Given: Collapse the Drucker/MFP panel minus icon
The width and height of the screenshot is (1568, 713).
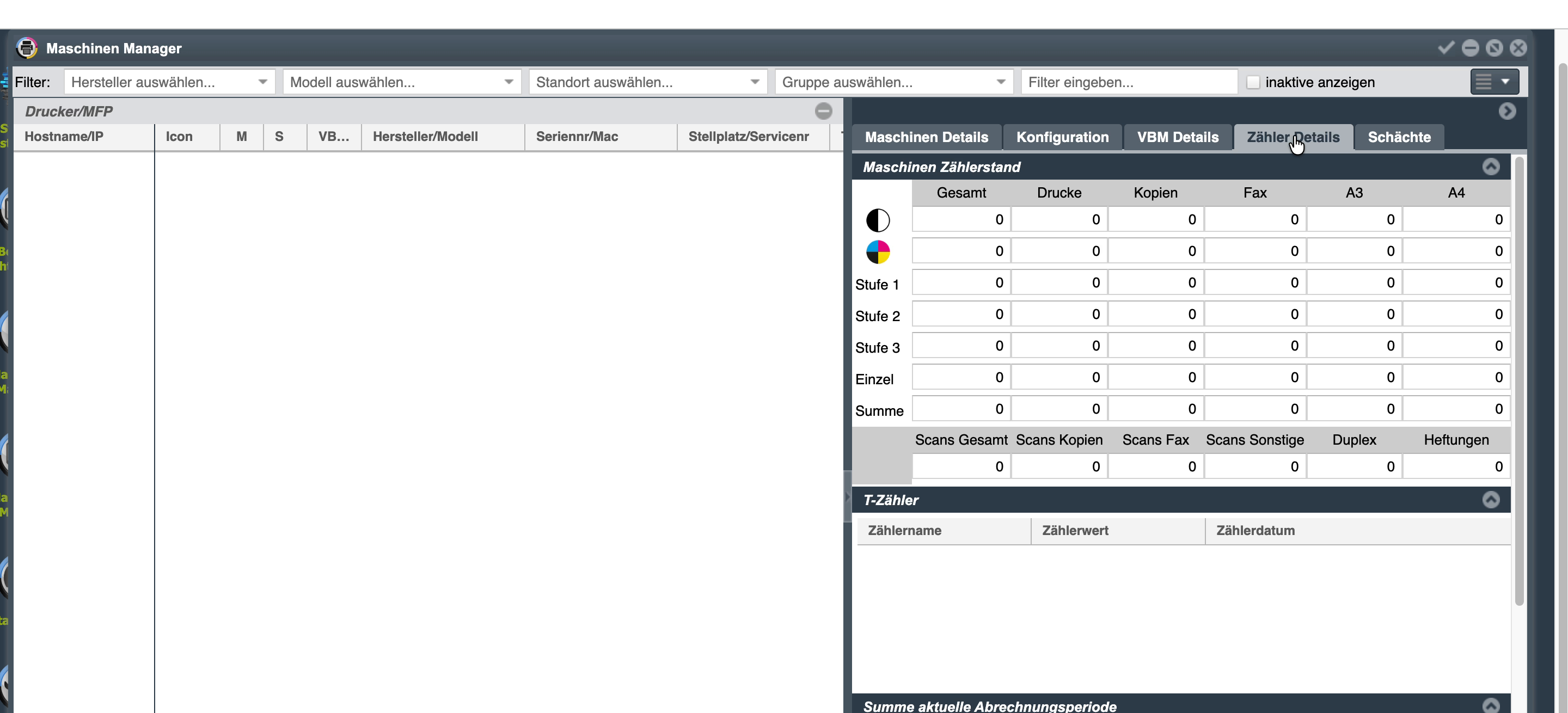Looking at the screenshot, I should click(x=824, y=110).
